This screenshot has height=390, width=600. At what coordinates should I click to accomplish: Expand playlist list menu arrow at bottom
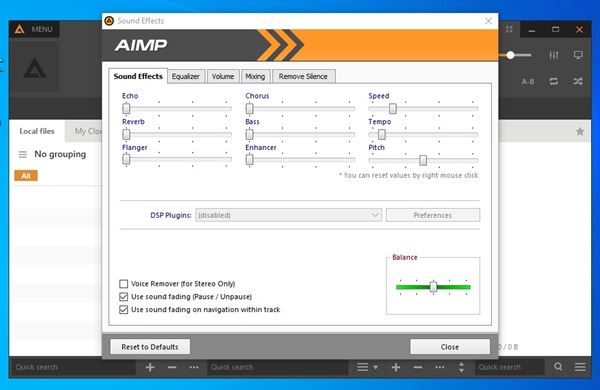tap(375, 367)
